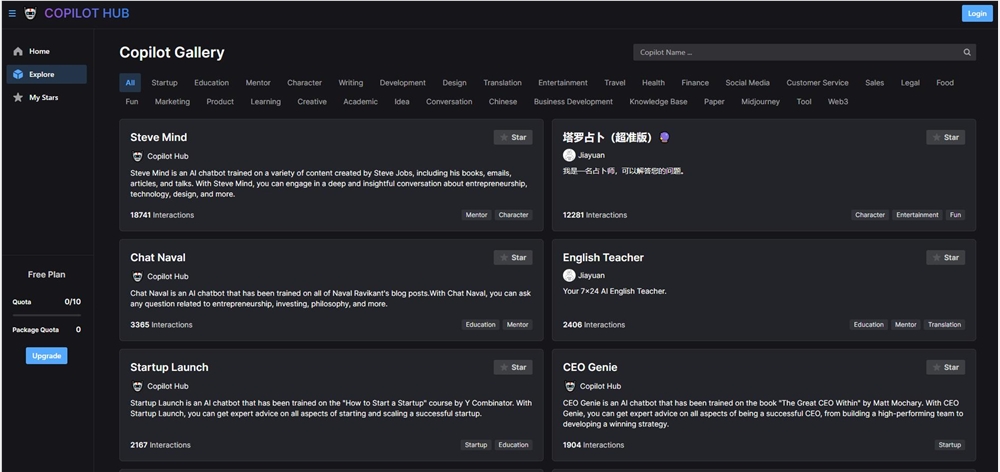Click the My Stars star icon
Screen dimensions: 1000x472
pos(18,98)
